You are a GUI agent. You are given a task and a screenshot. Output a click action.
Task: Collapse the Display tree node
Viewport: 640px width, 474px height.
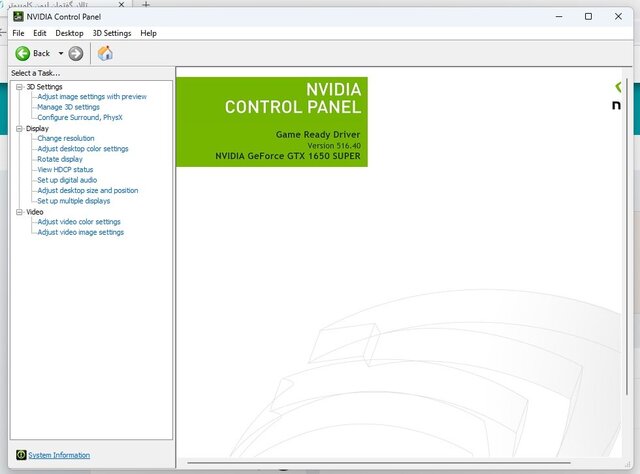pyautogui.click(x=19, y=128)
